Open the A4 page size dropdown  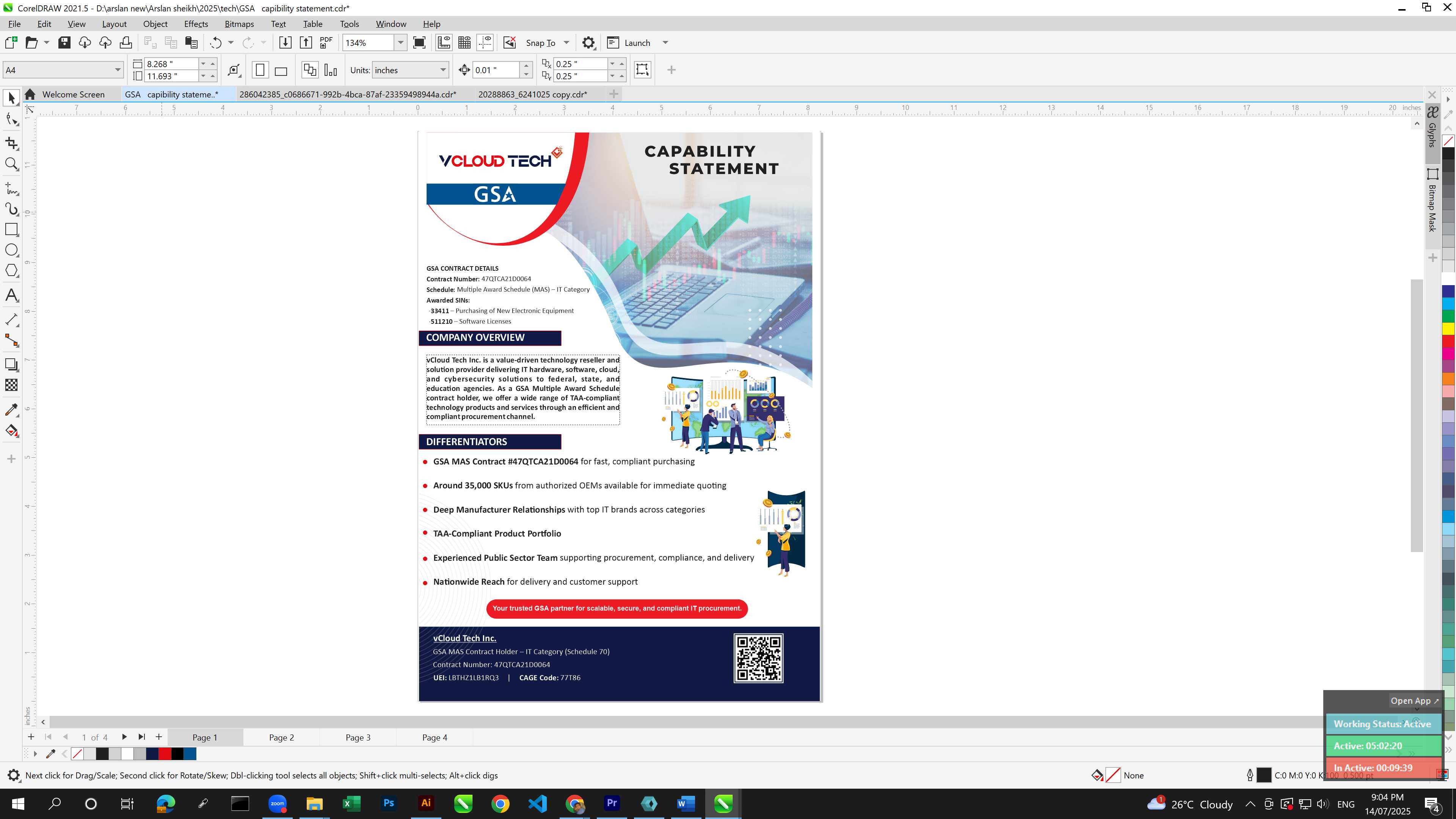[x=118, y=70]
